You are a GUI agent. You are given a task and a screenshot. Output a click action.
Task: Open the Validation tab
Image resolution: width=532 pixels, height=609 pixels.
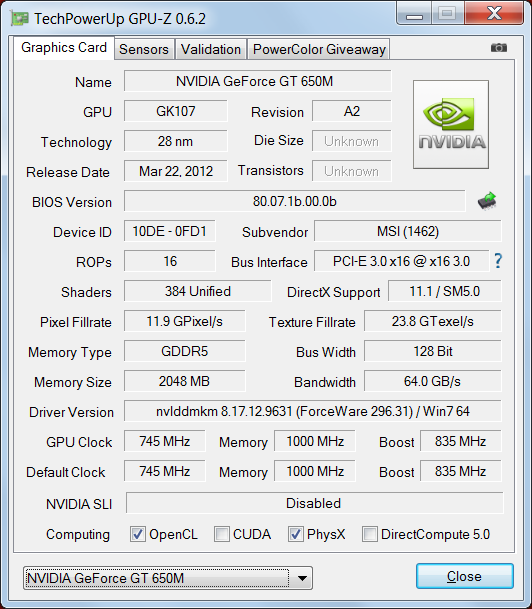click(x=211, y=49)
